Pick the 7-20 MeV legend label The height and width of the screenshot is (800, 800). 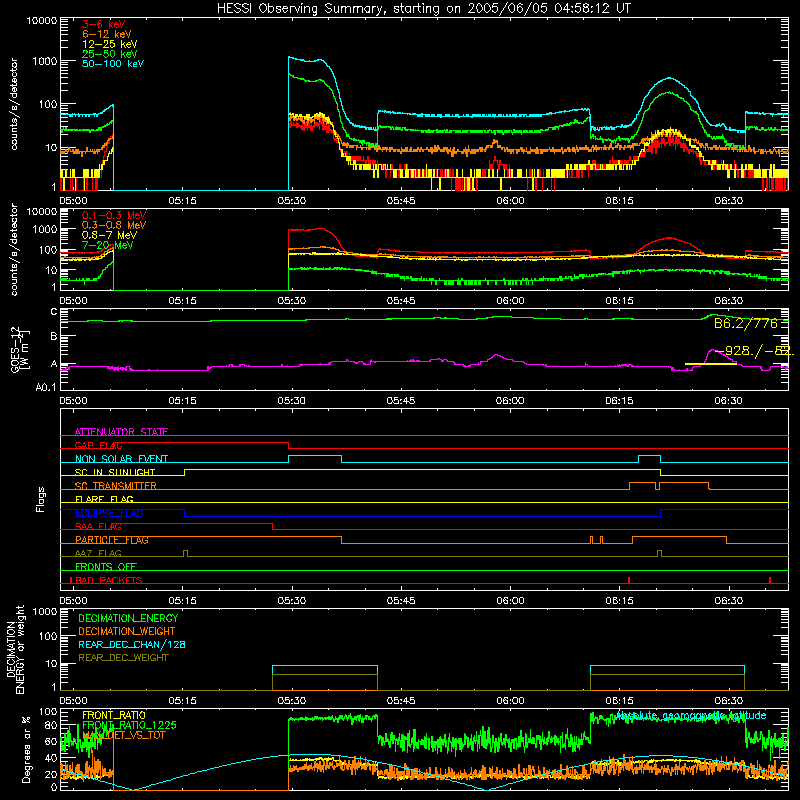(x=108, y=245)
